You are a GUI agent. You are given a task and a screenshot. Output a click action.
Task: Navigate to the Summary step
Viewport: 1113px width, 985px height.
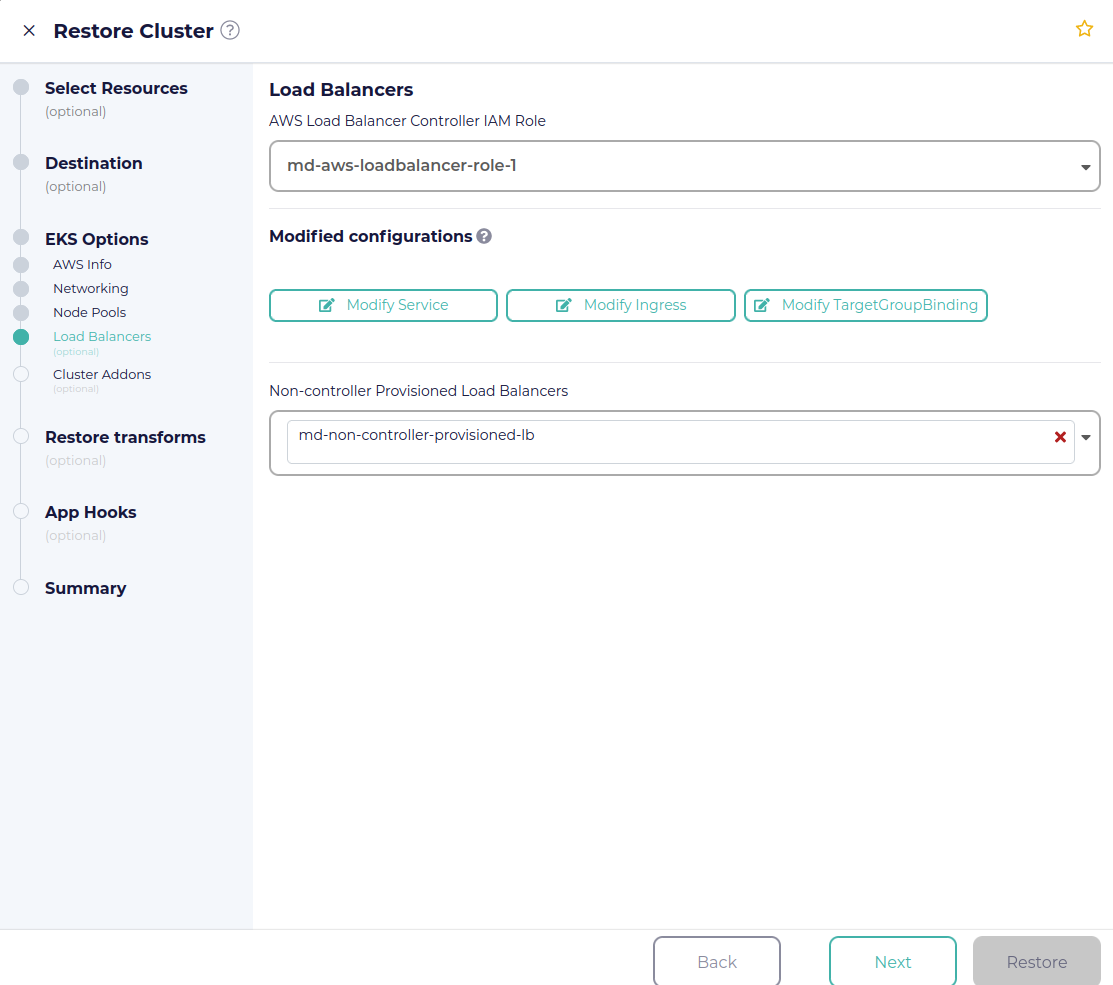pyautogui.click(x=85, y=588)
